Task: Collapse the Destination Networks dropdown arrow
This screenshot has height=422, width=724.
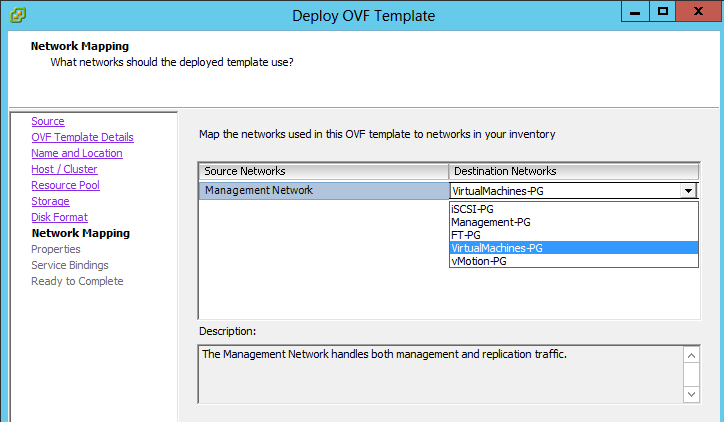Action: point(688,190)
